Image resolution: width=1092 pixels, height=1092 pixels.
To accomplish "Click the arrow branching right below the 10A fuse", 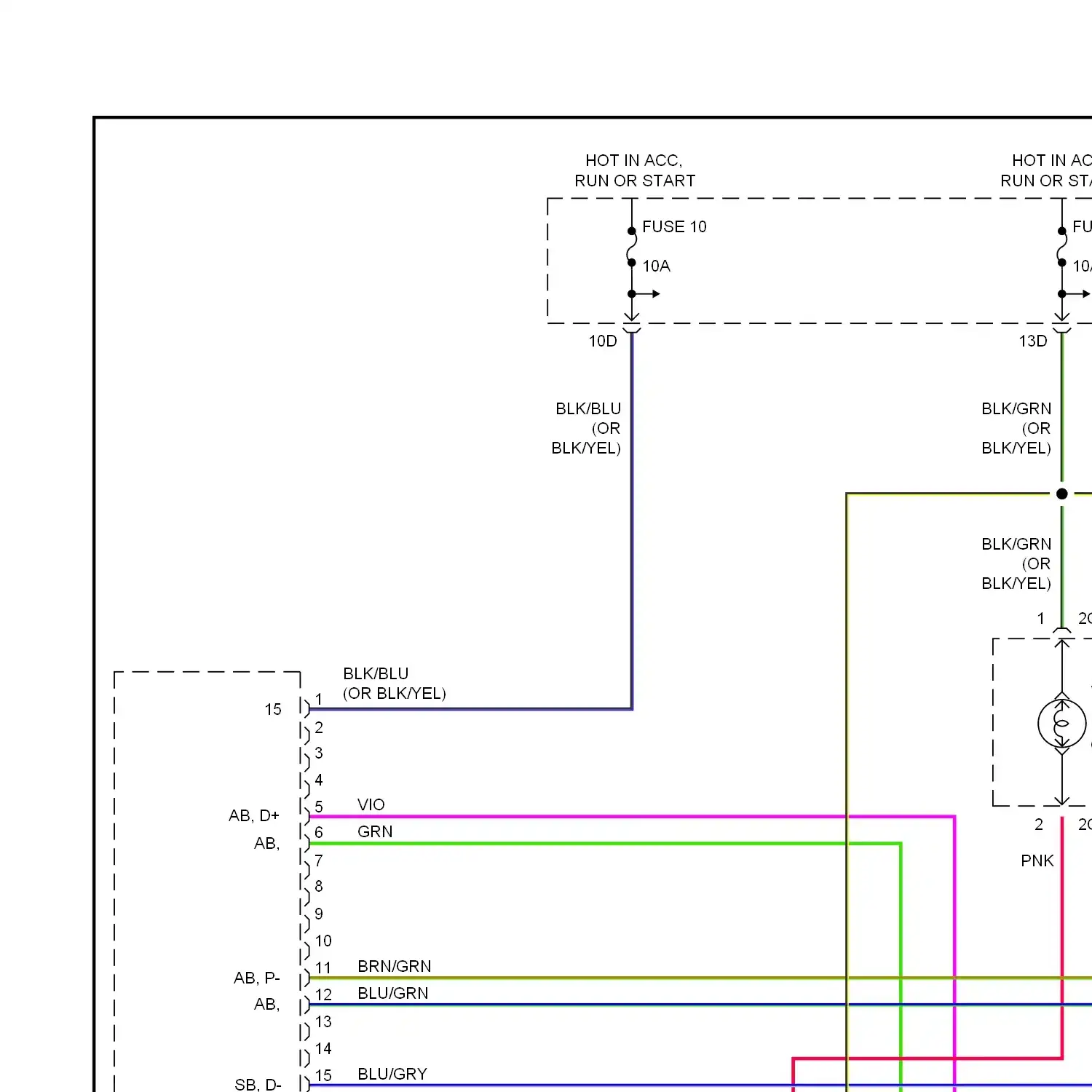I will [x=645, y=294].
